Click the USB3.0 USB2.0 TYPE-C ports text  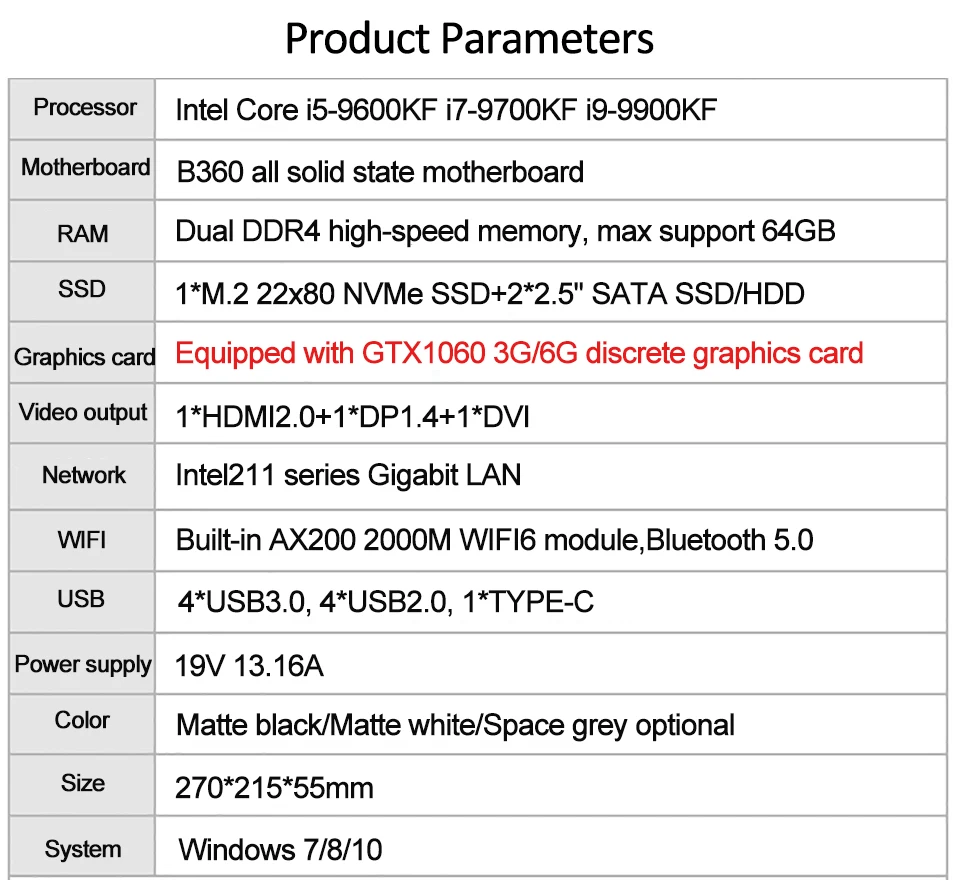coord(386,602)
